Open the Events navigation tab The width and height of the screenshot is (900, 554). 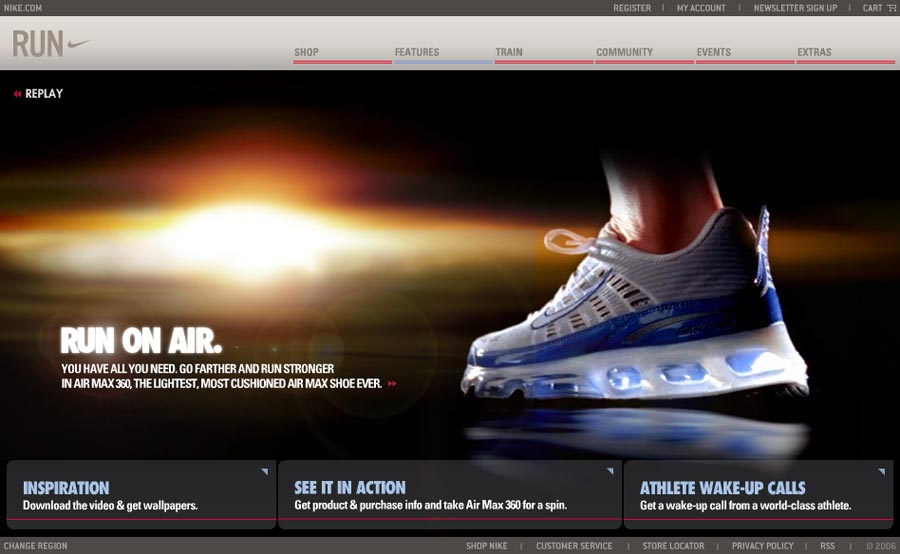[x=714, y=52]
